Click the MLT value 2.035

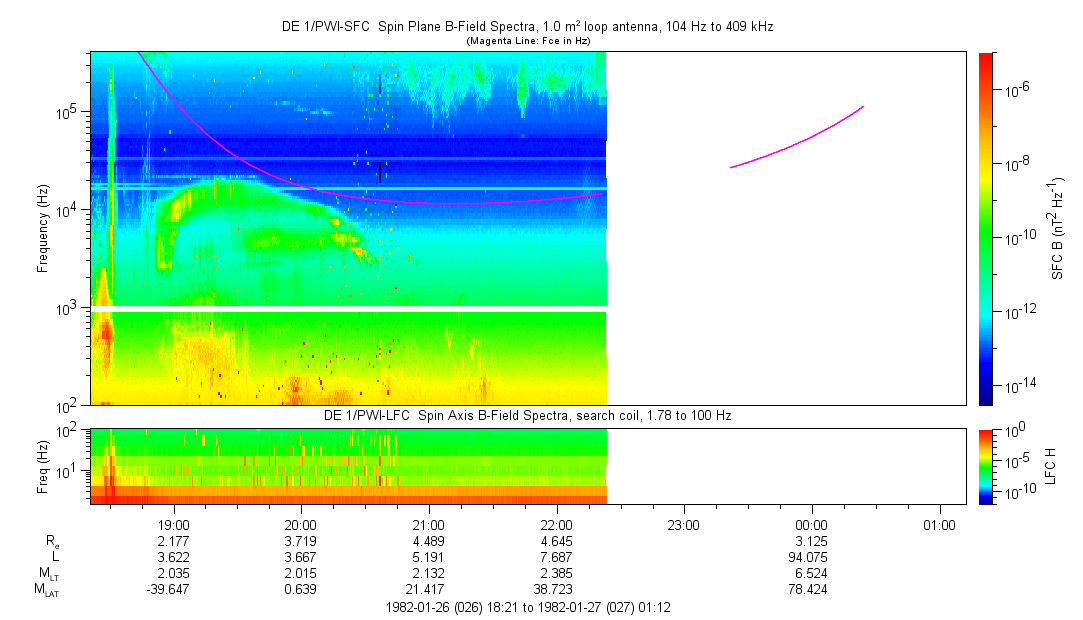click(x=173, y=574)
